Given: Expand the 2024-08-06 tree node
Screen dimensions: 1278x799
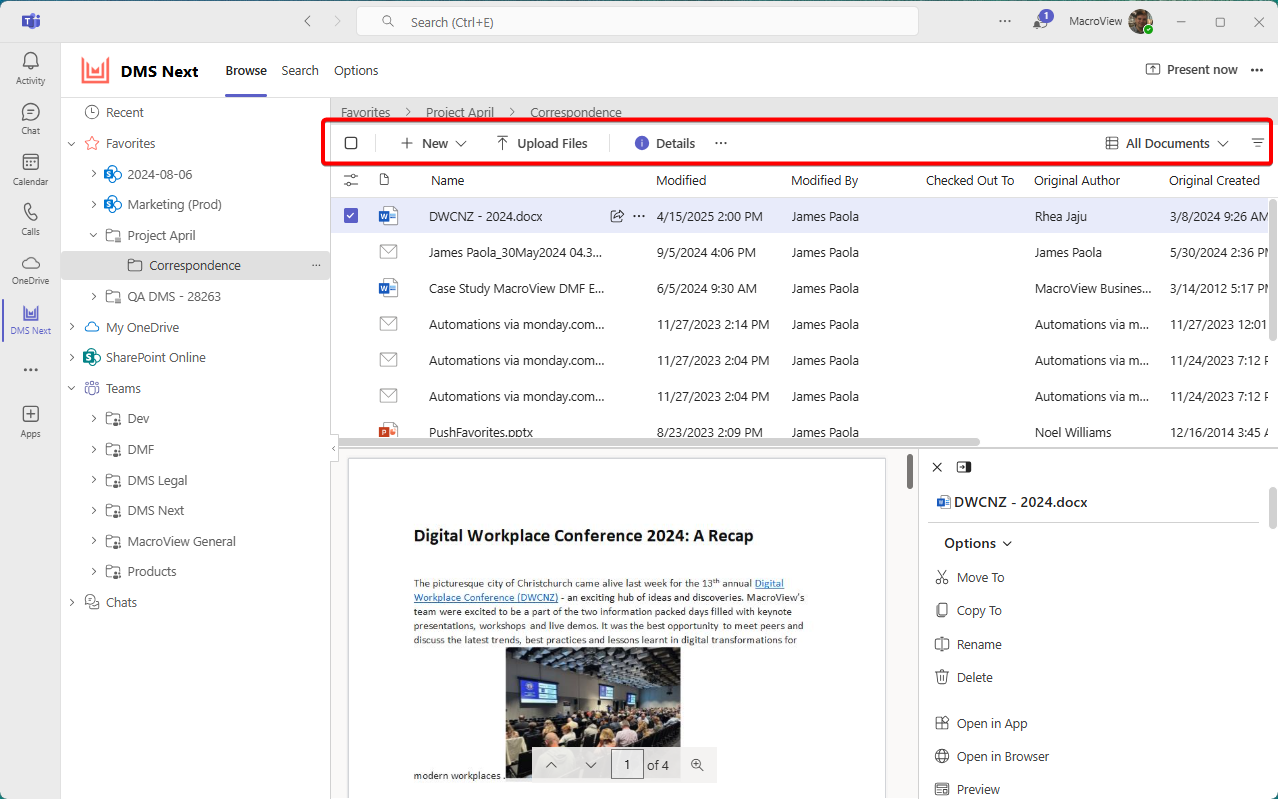Looking at the screenshot, I should pos(94,174).
